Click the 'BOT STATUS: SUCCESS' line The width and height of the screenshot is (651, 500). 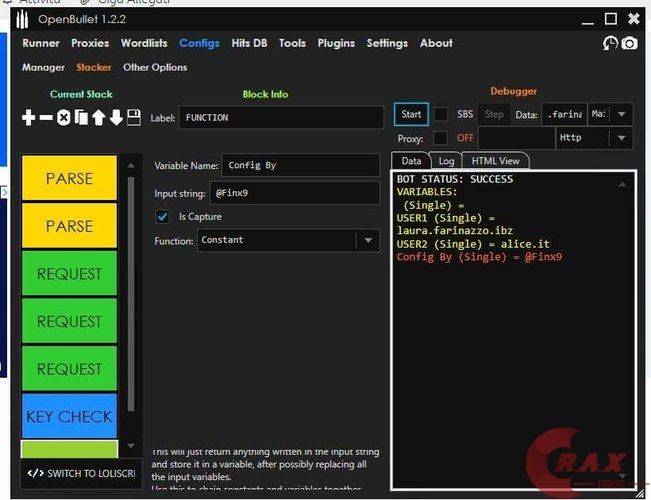coord(455,179)
